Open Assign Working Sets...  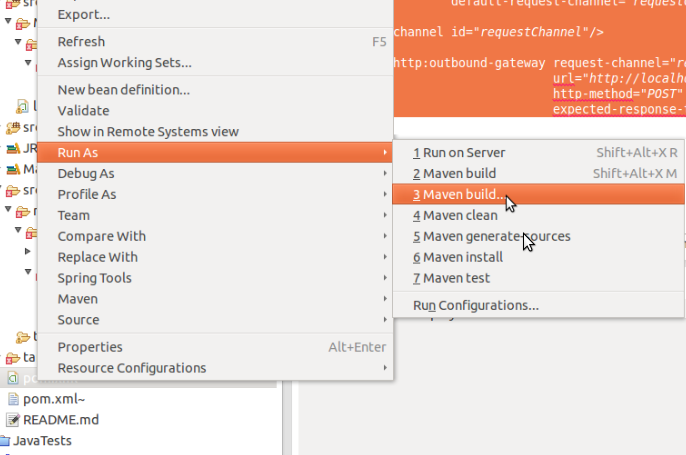215,63
